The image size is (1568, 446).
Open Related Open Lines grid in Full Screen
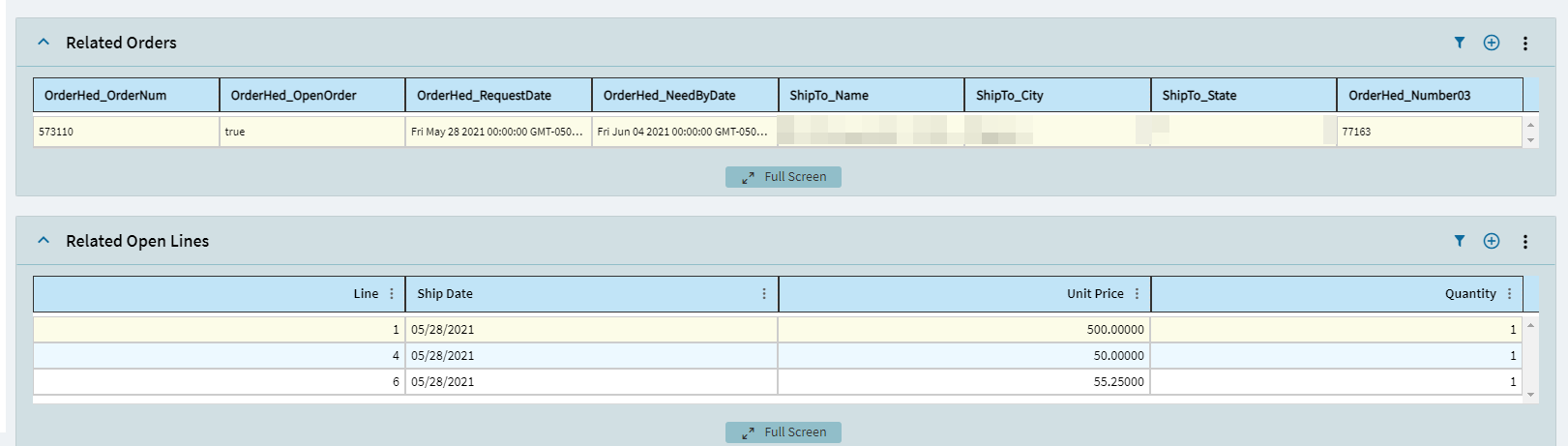click(784, 432)
